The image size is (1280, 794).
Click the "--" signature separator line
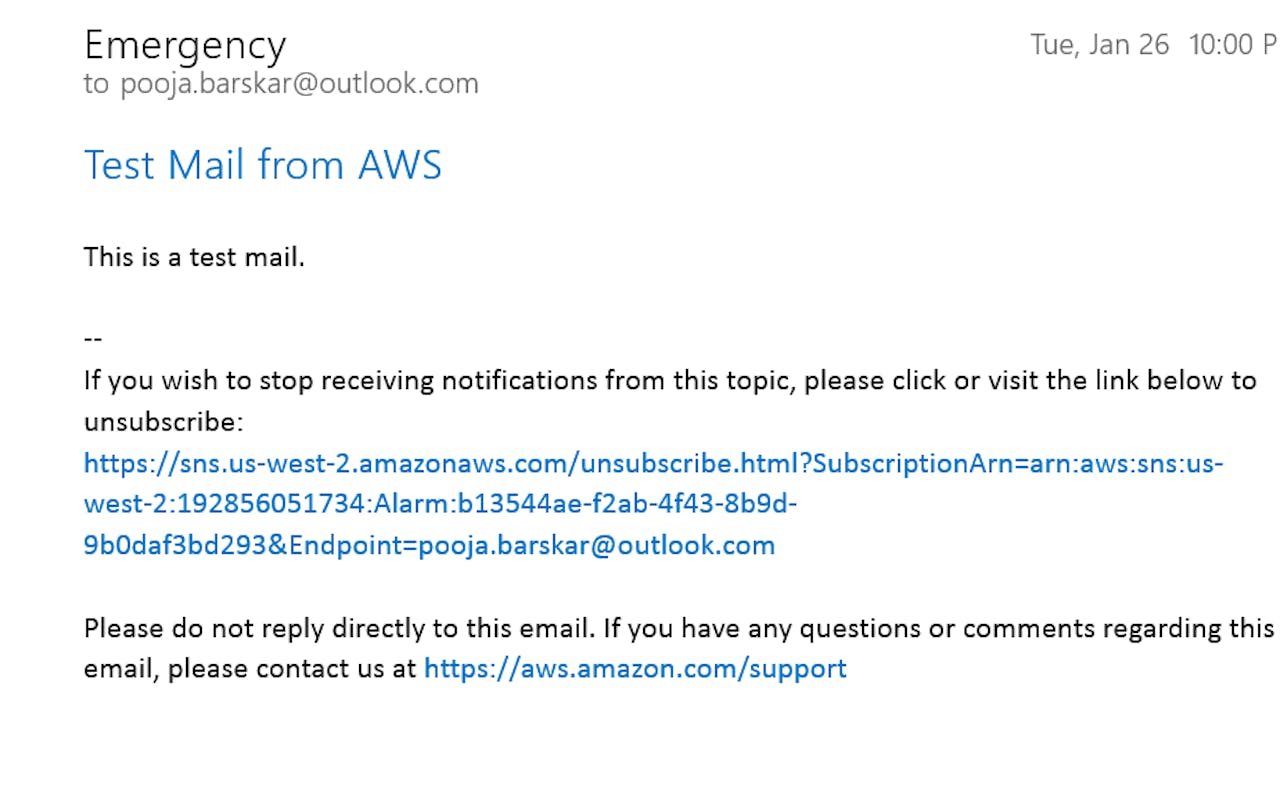(x=93, y=338)
